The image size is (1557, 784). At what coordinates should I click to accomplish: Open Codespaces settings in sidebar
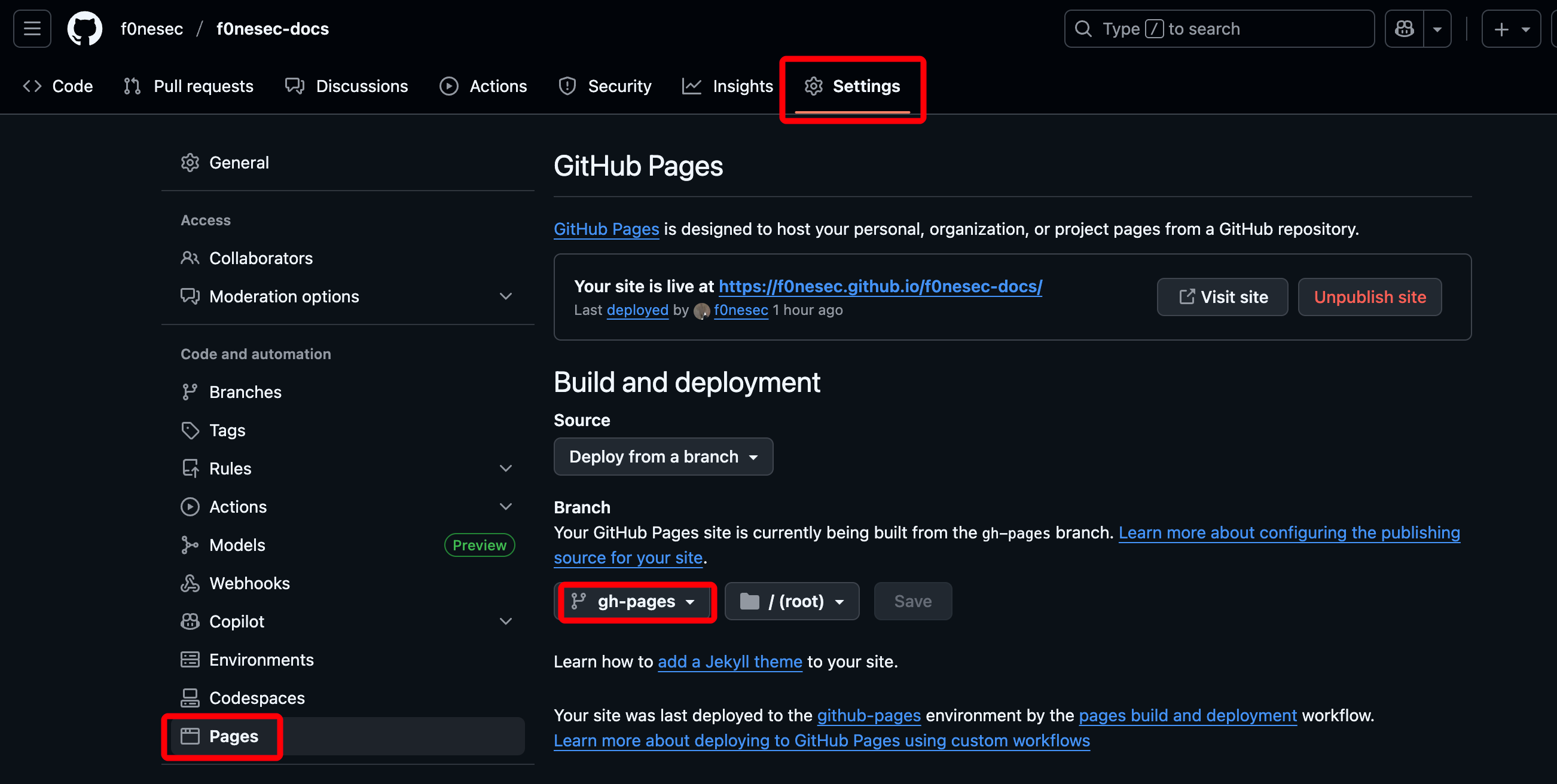coord(257,697)
